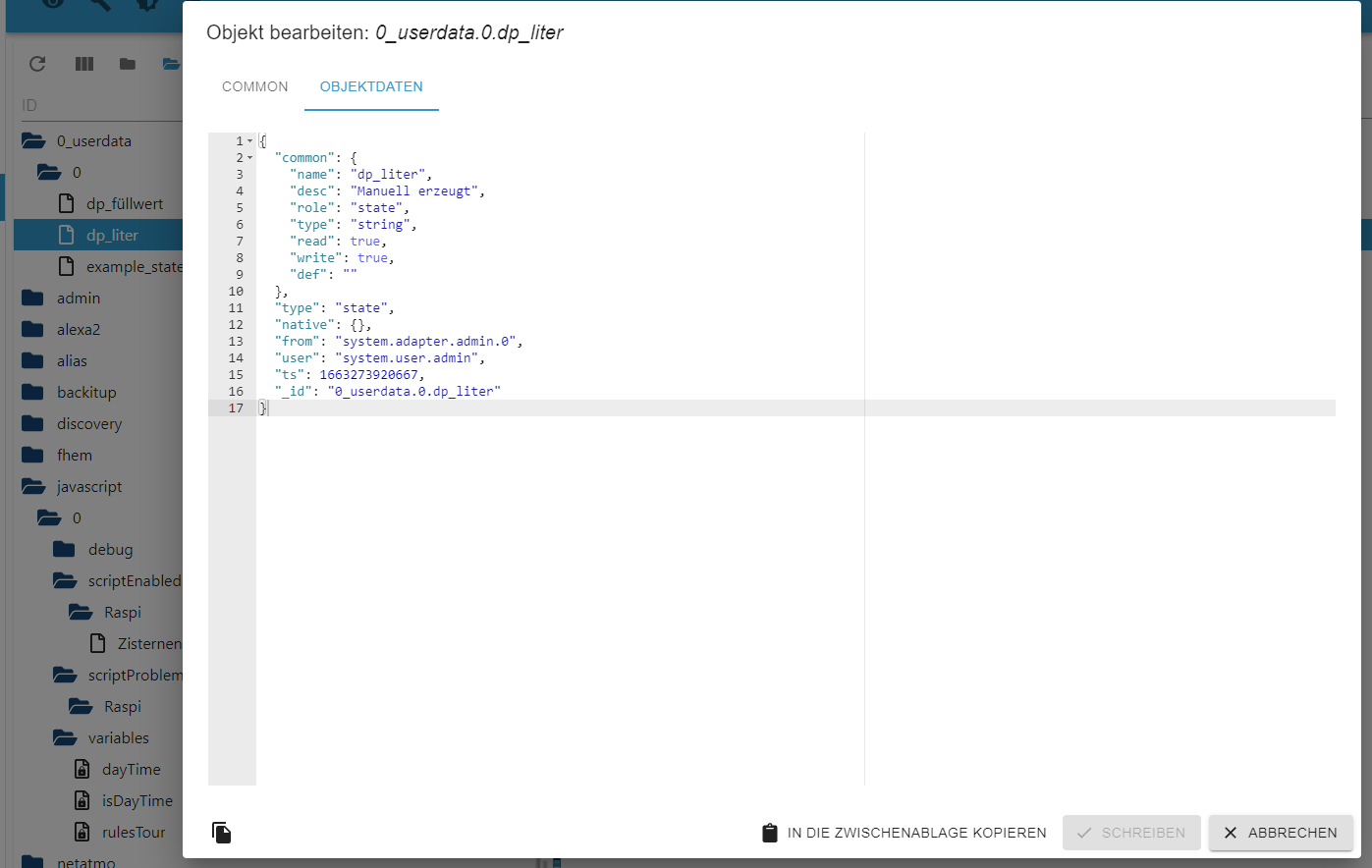Click the Raspi folder under scriptEnabled
1372x868 pixels.
coord(123,613)
